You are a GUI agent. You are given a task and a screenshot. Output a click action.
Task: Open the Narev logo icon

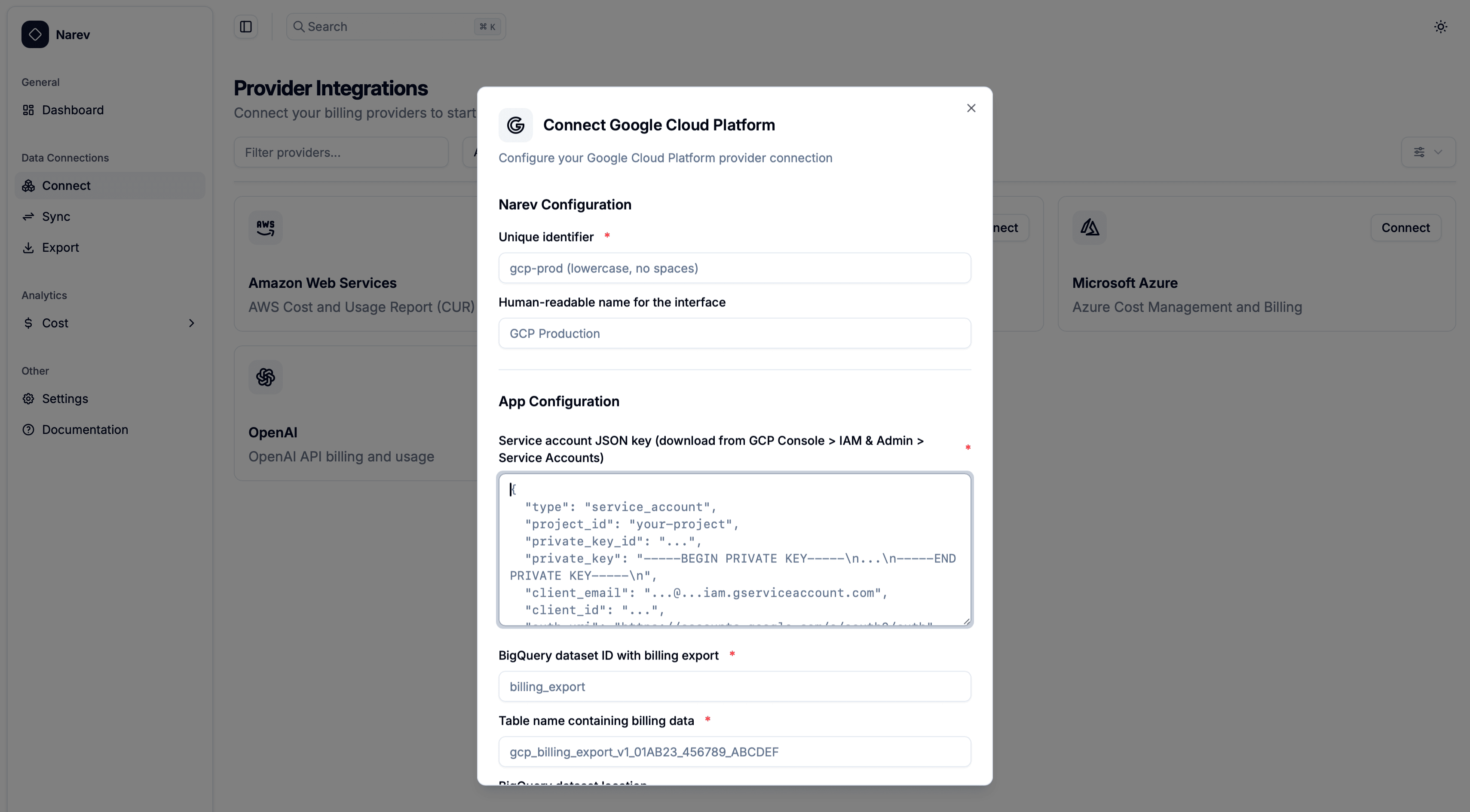pos(35,34)
